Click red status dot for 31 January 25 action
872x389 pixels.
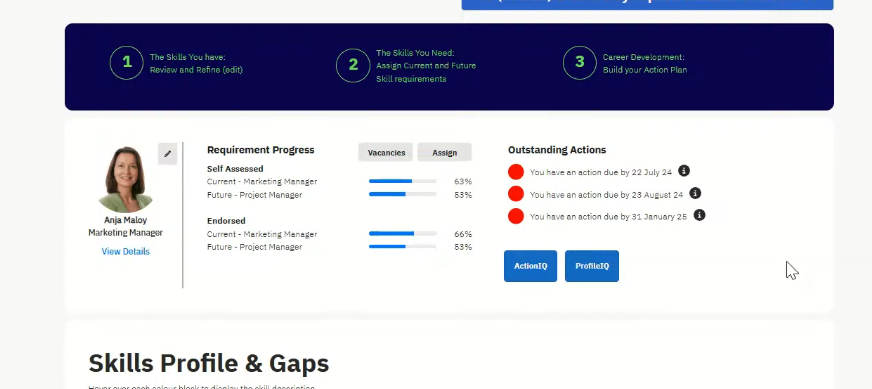(516, 216)
